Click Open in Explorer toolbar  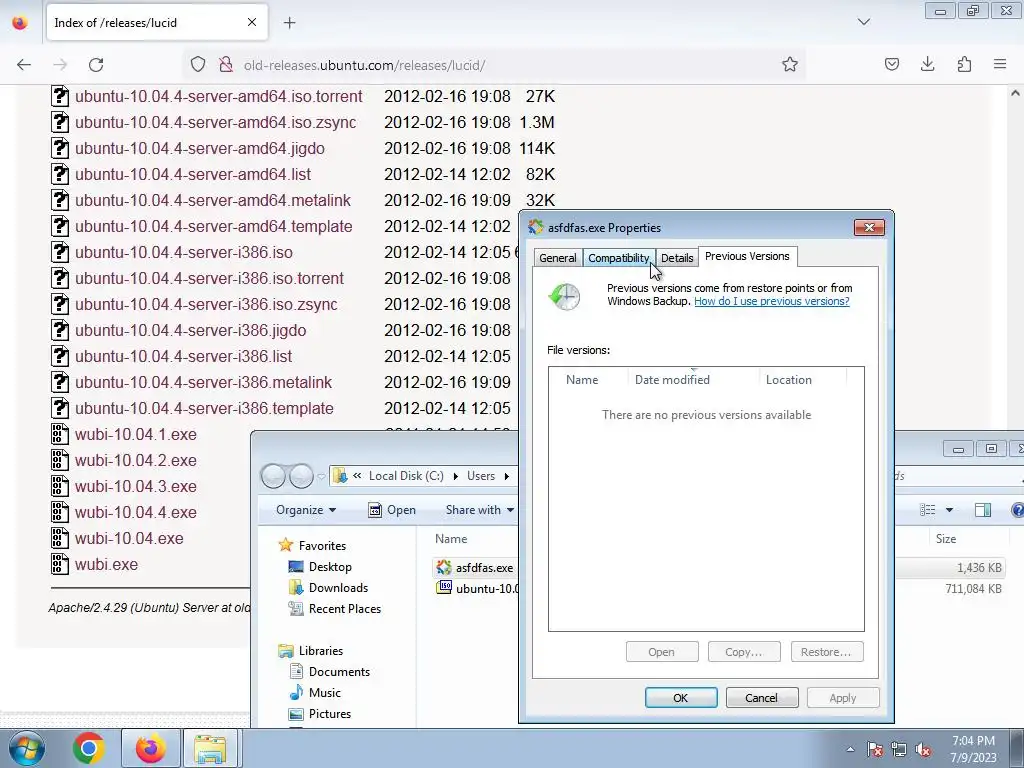(x=392, y=510)
